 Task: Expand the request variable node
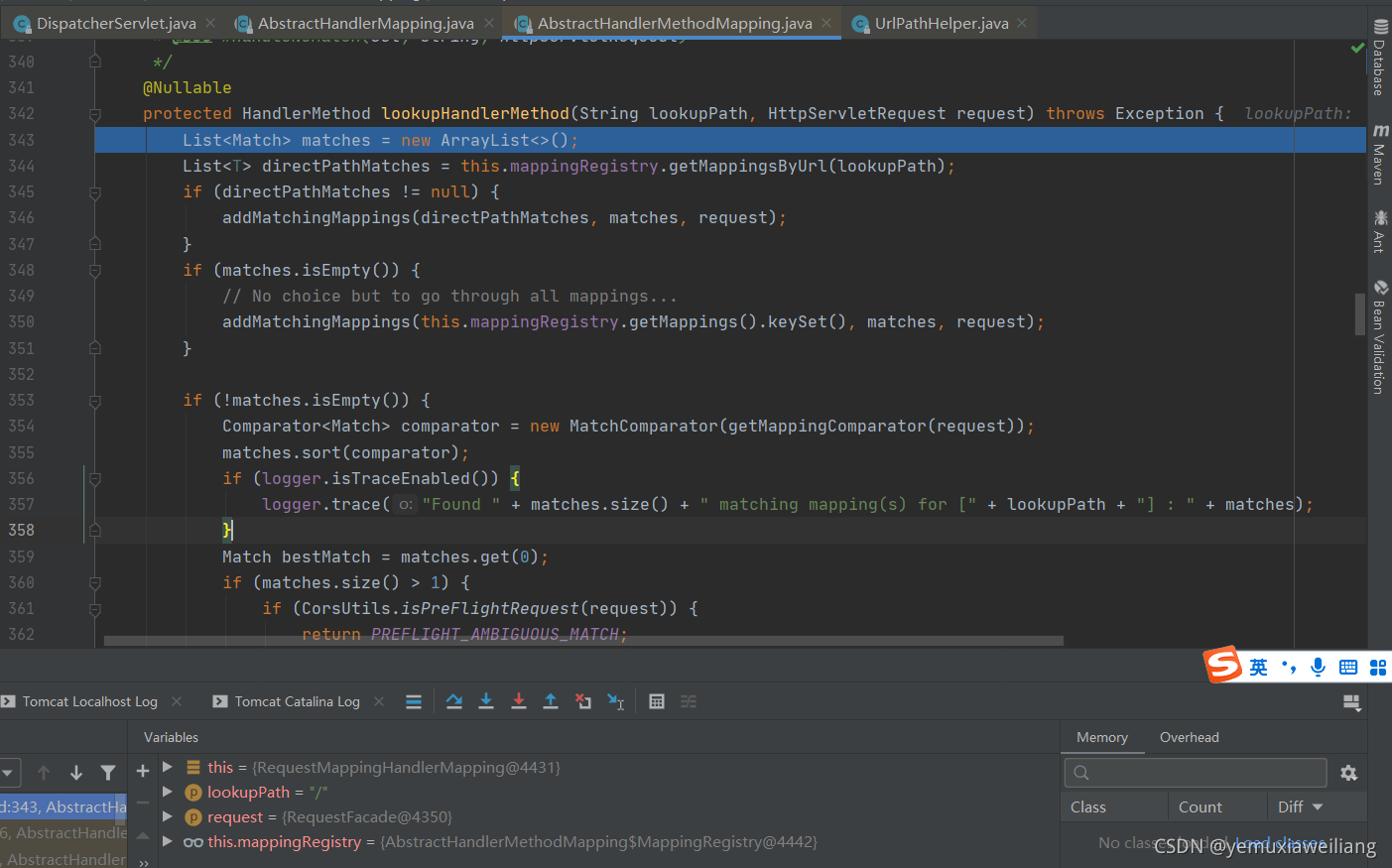[168, 816]
